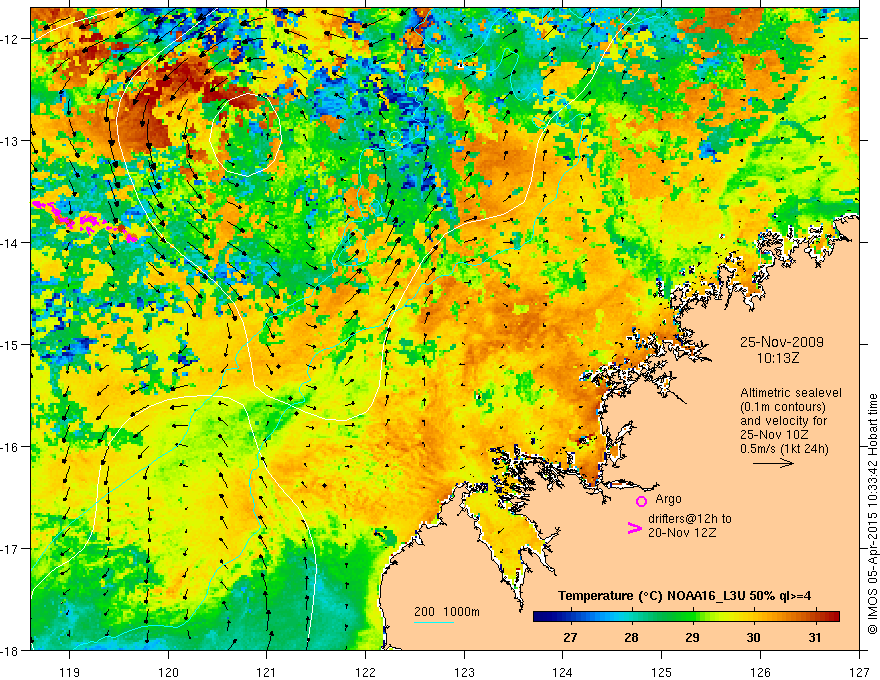Select the time text 10:13Z

[x=778, y=357]
